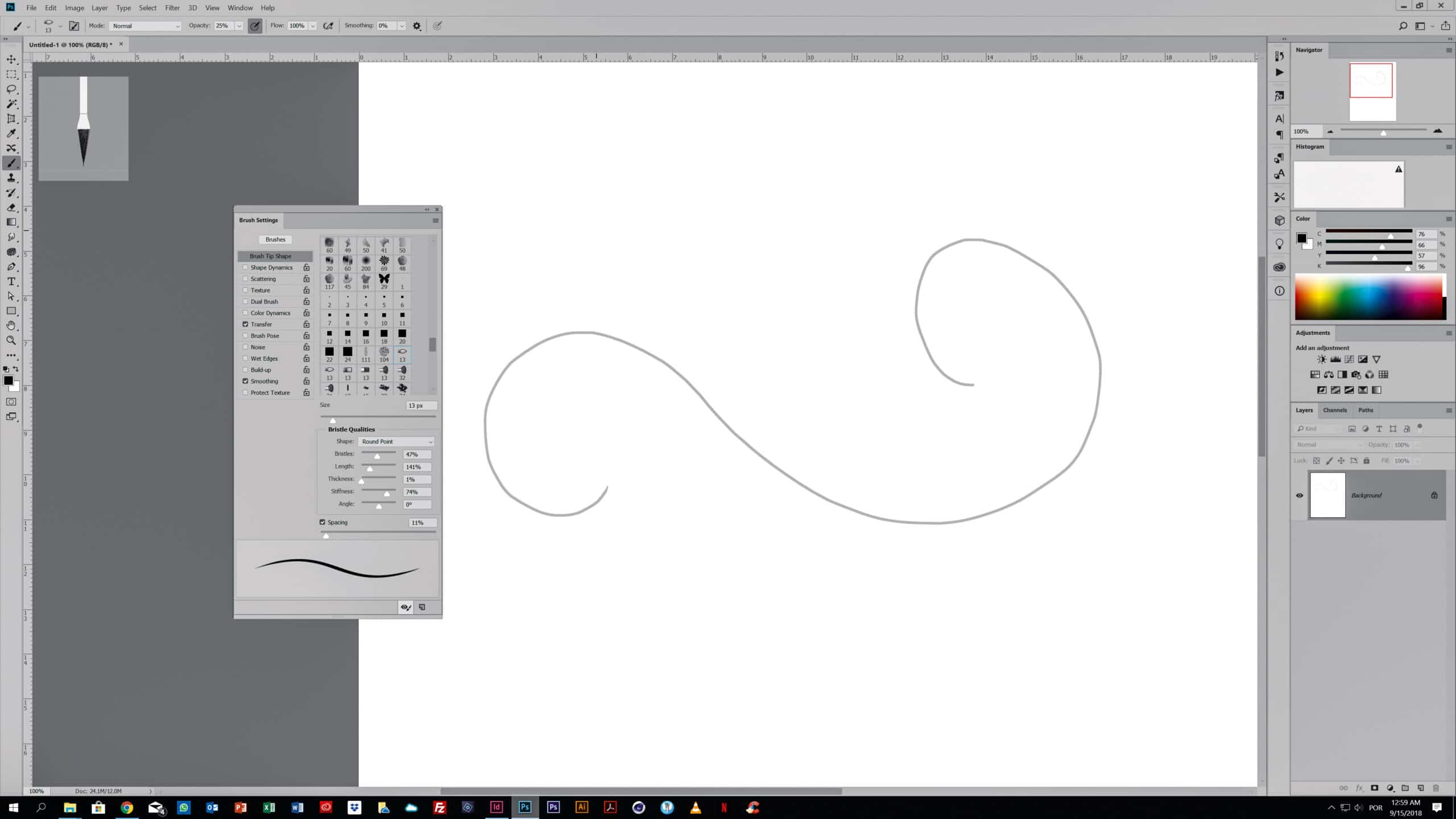The height and width of the screenshot is (819, 1456).
Task: Hide the Background layer
Action: click(x=1300, y=495)
